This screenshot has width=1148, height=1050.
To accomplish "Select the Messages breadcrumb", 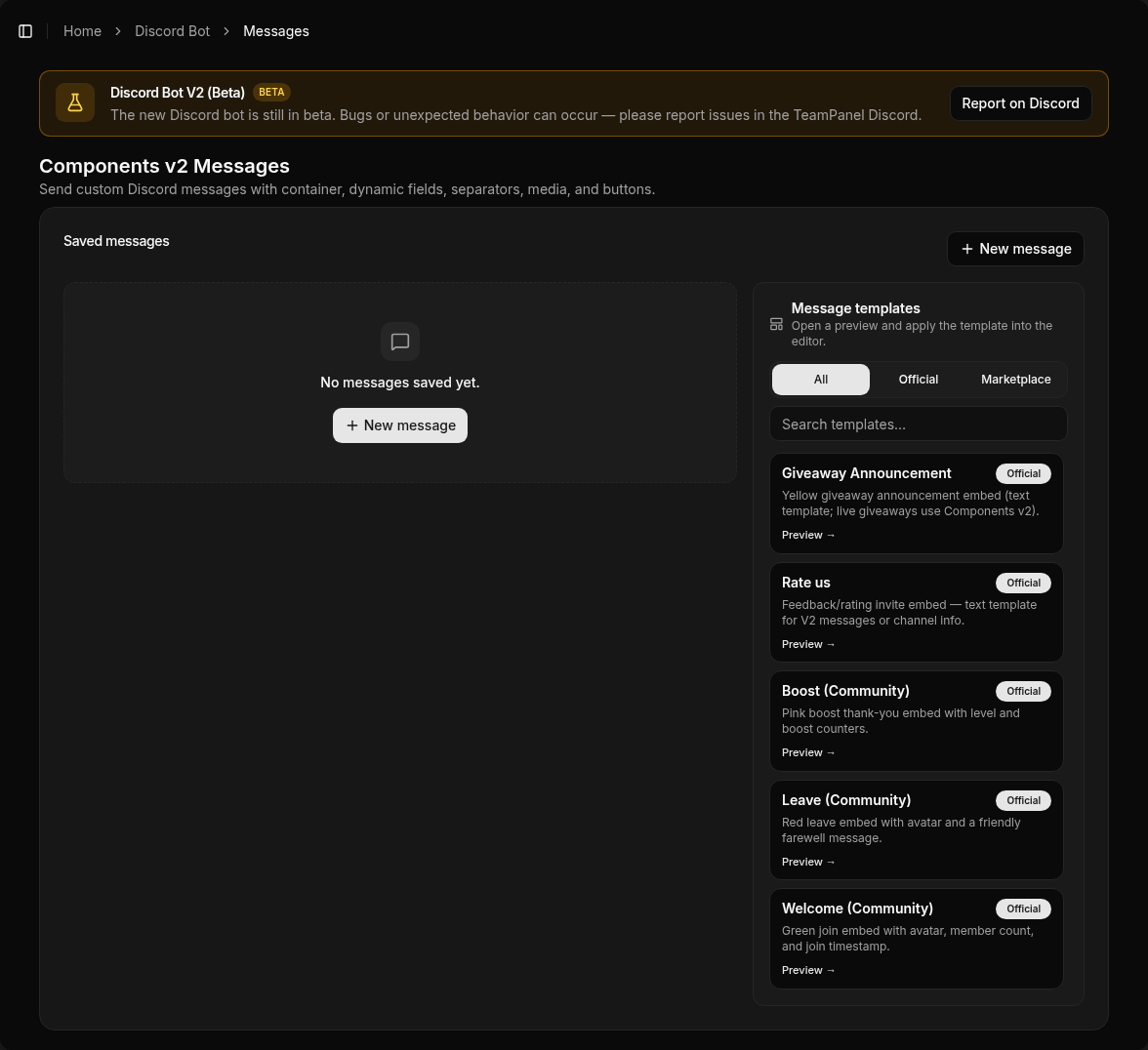I will 276,31.
